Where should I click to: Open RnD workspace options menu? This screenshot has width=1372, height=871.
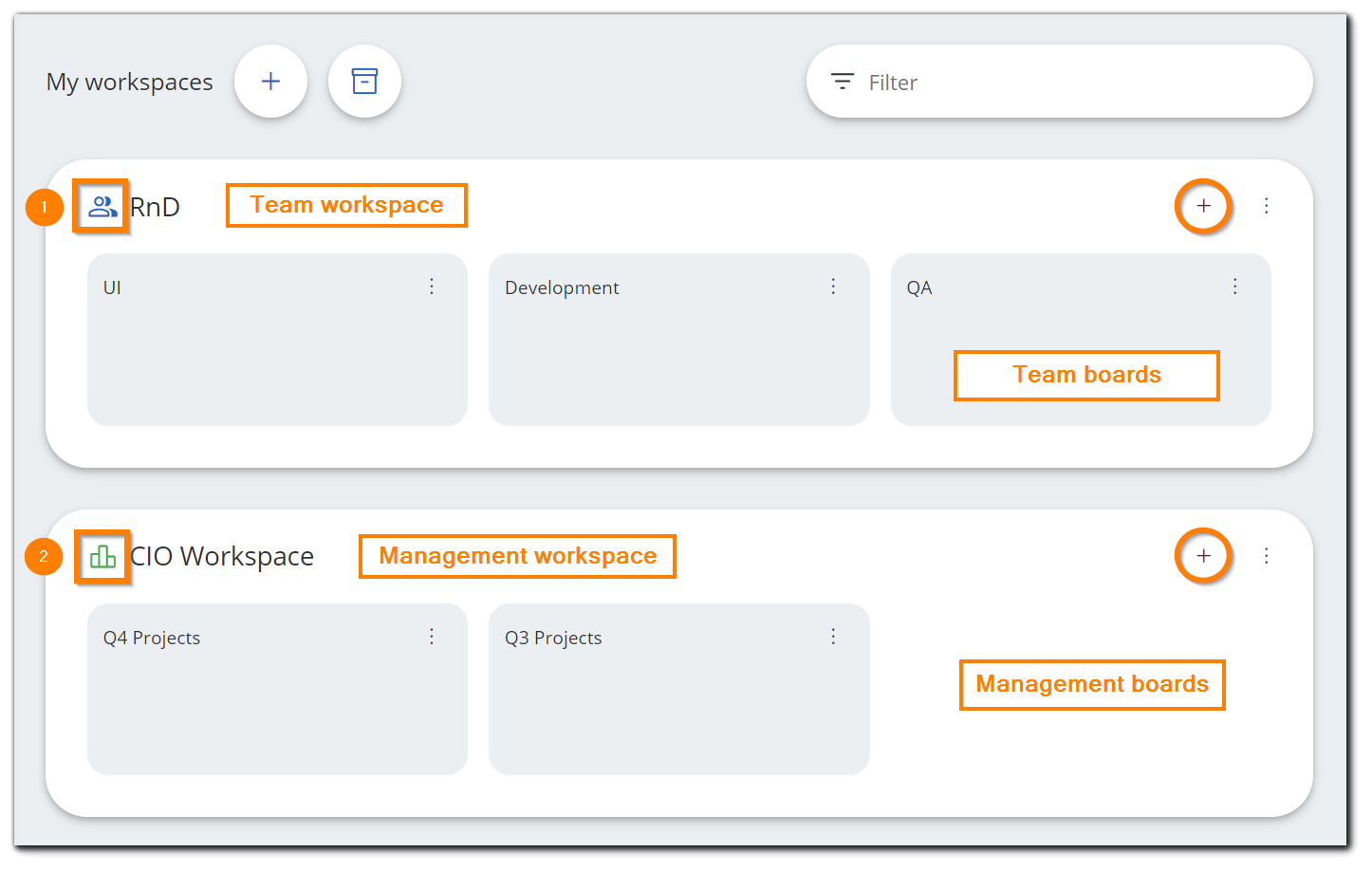click(1266, 206)
